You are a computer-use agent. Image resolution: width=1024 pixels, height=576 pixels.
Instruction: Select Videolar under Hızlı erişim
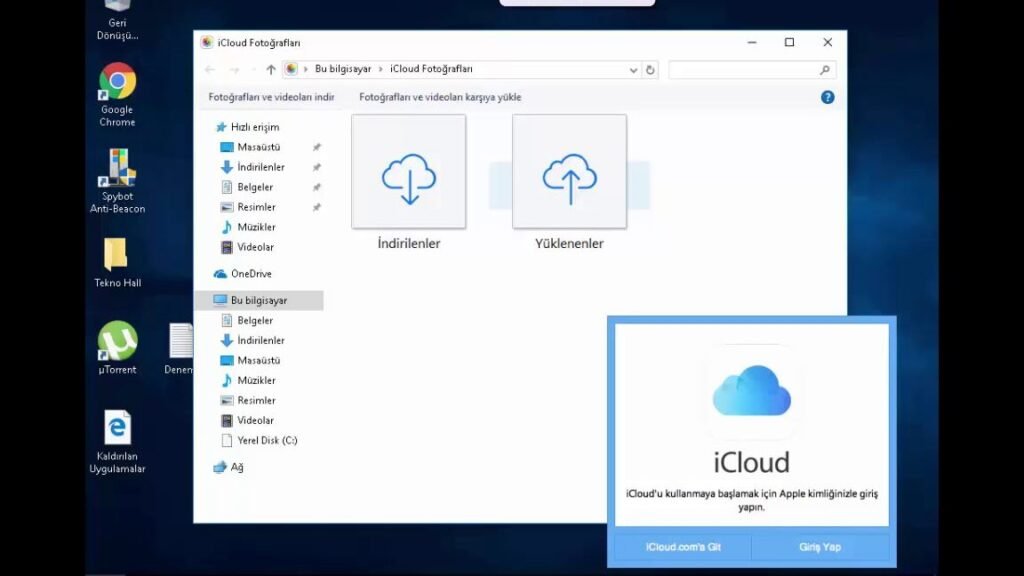pyautogui.click(x=255, y=248)
